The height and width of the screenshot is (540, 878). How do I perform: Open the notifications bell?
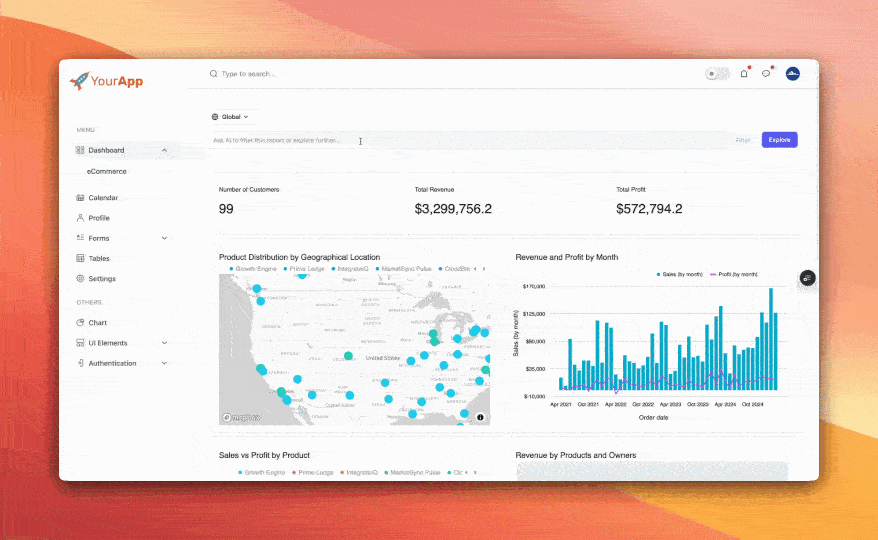(x=744, y=74)
